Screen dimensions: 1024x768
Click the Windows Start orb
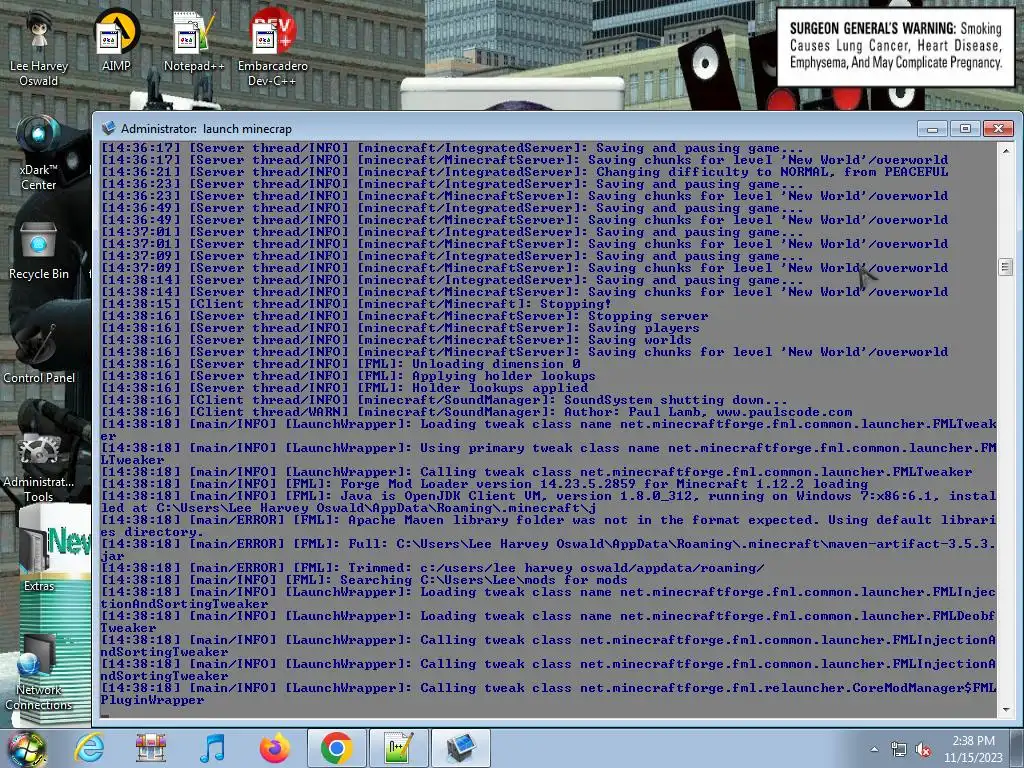coord(26,748)
